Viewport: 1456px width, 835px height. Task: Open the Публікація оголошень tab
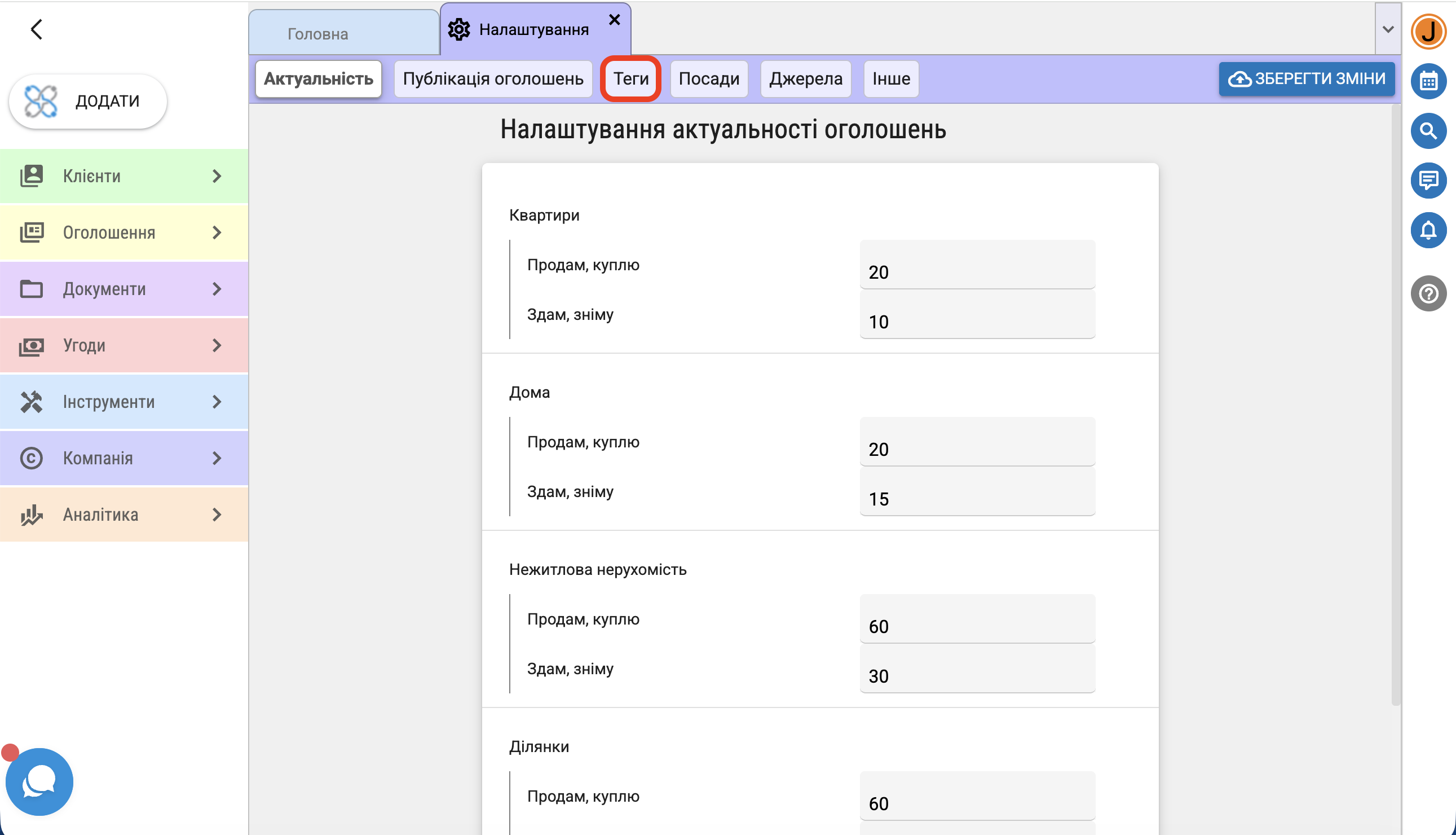pos(493,78)
